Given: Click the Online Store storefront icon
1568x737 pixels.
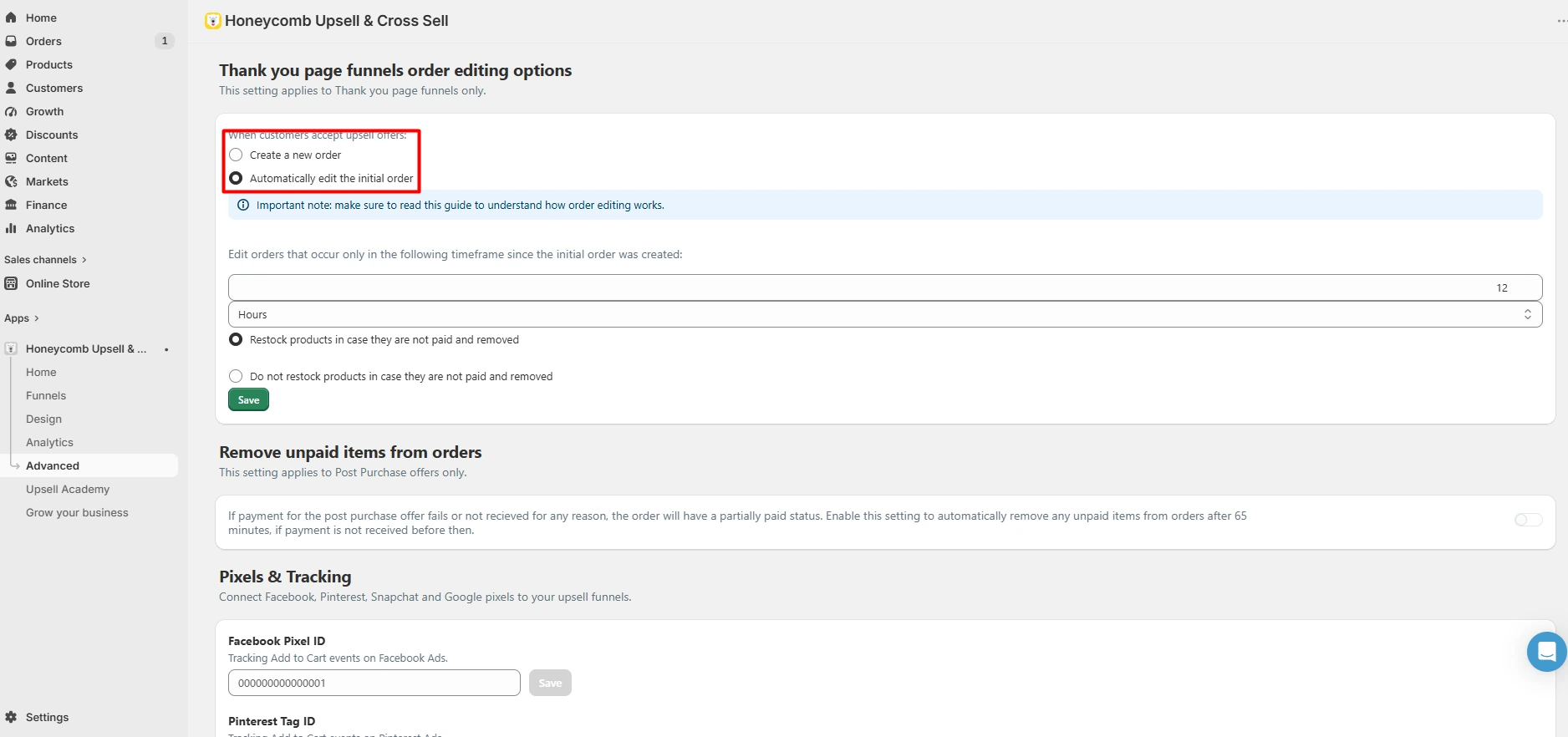Looking at the screenshot, I should click(x=11, y=283).
